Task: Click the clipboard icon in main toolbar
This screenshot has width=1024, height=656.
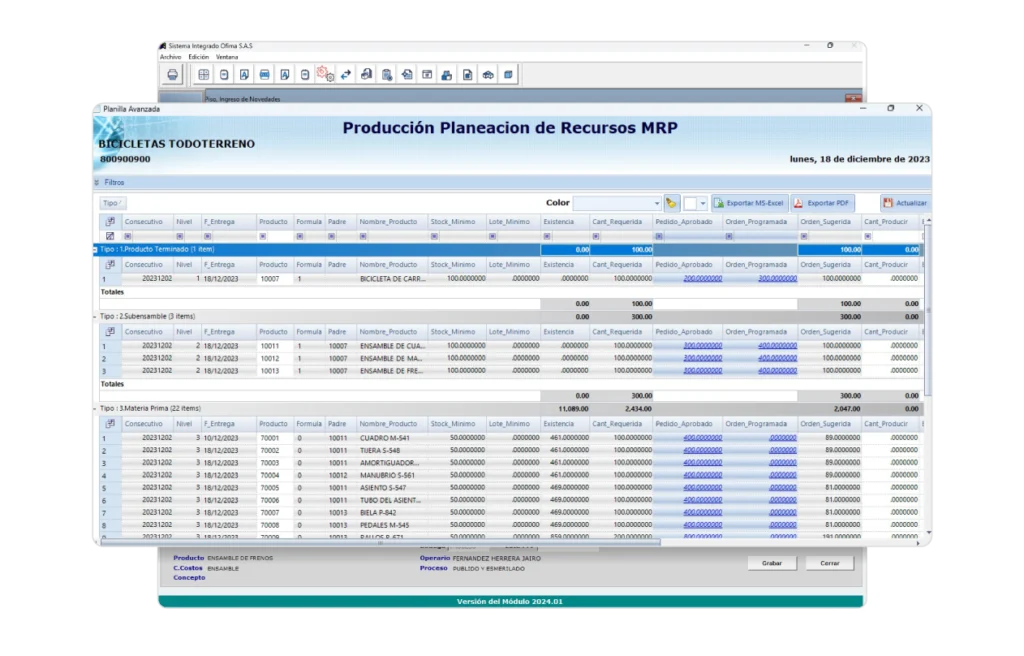Action: [x=387, y=75]
